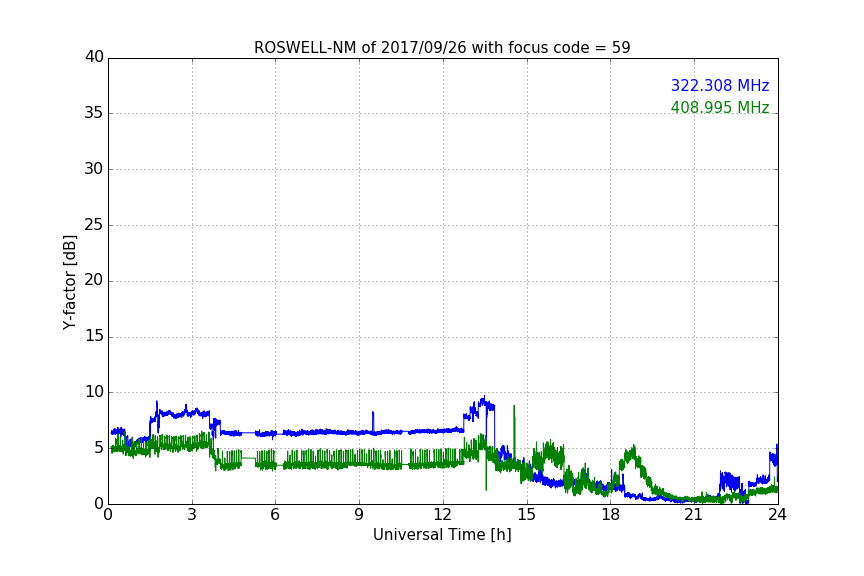Image resolution: width=864 pixels, height=576 pixels.
Task: Click the y-axis tick label '25'
Action: pos(94,224)
